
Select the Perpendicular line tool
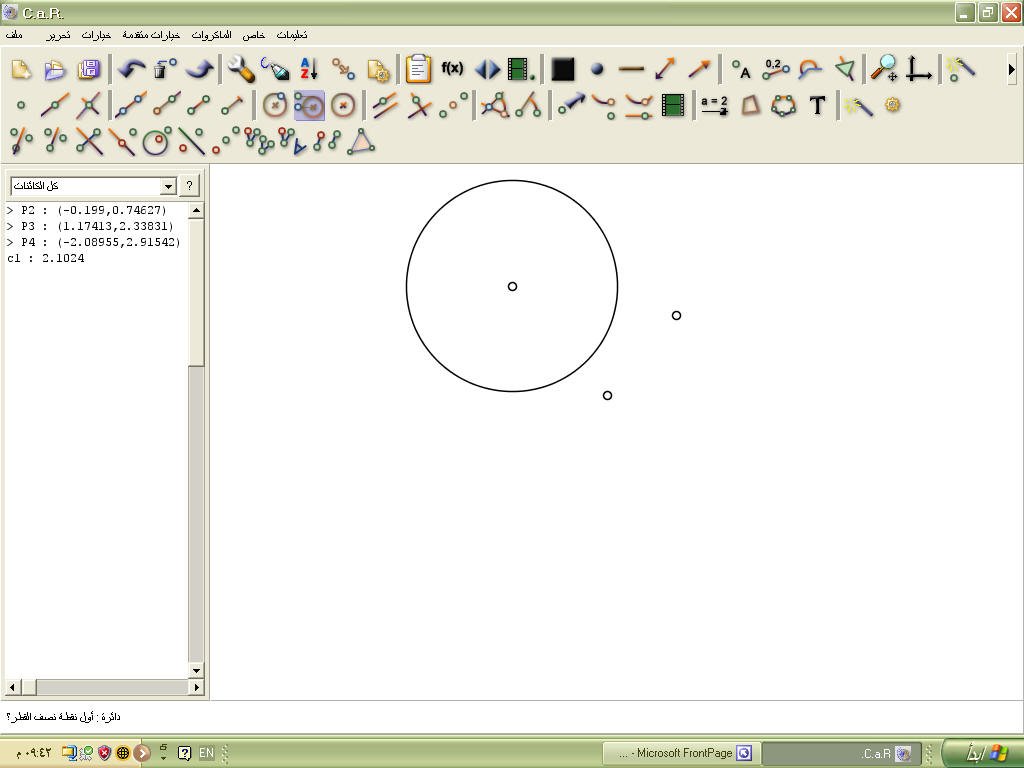tap(419, 105)
